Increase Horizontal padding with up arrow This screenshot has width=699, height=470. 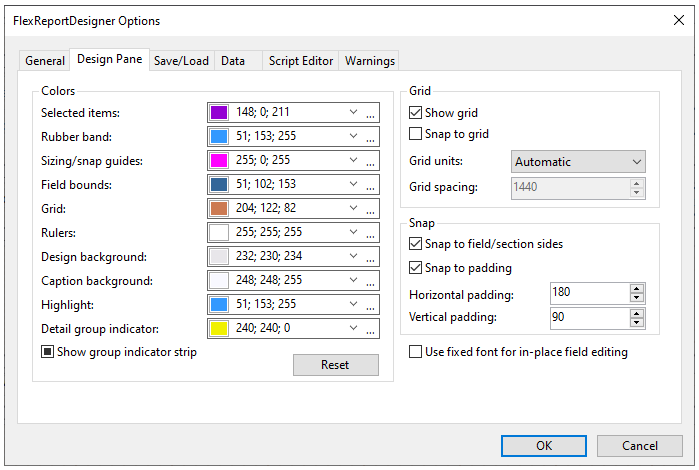click(x=636, y=288)
